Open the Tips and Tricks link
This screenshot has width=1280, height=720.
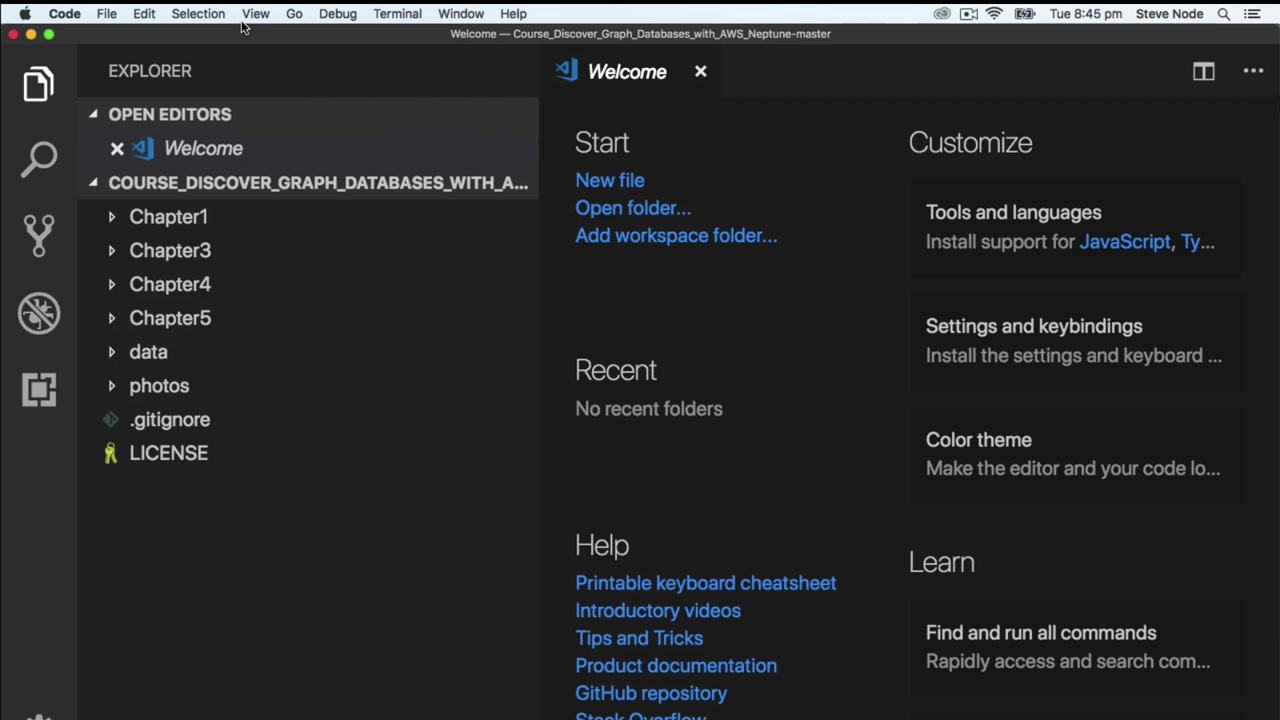639,638
